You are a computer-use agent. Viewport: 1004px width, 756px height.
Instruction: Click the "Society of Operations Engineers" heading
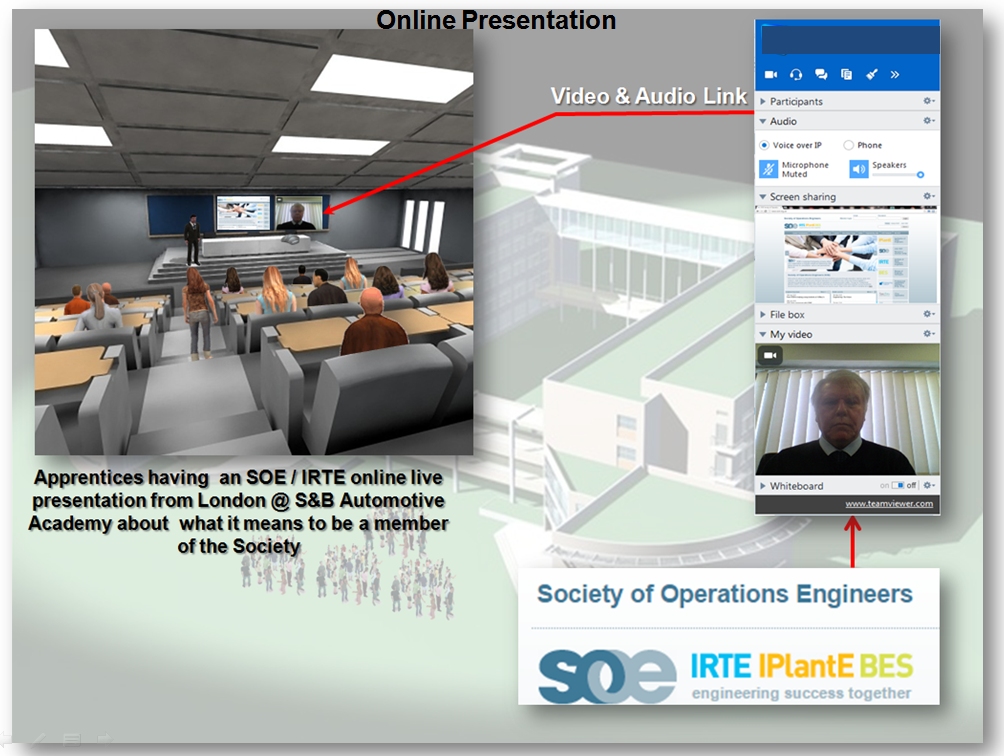[725, 594]
